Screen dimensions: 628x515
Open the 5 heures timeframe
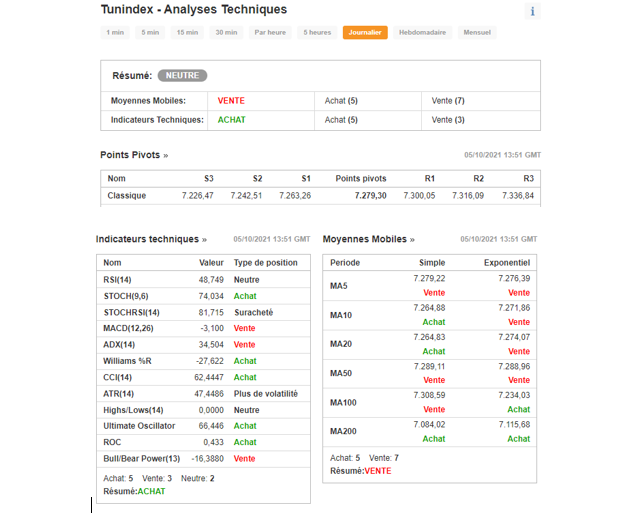click(317, 32)
